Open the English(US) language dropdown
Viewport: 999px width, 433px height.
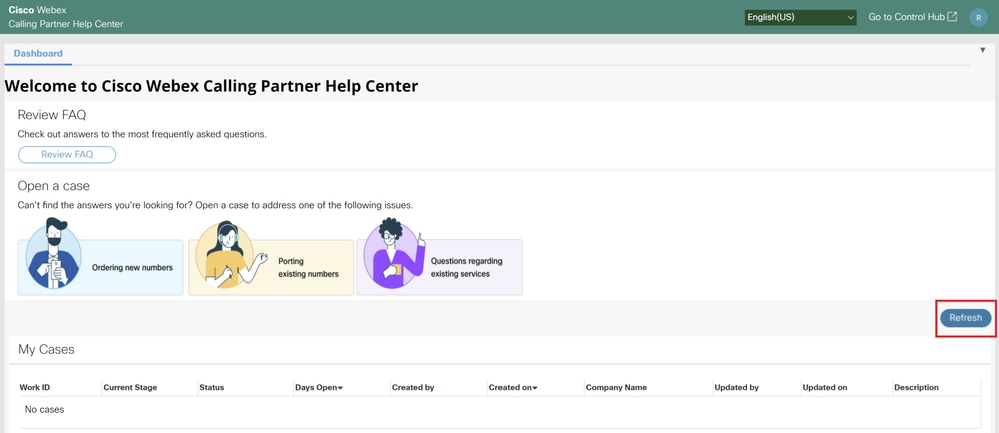[x=801, y=18]
